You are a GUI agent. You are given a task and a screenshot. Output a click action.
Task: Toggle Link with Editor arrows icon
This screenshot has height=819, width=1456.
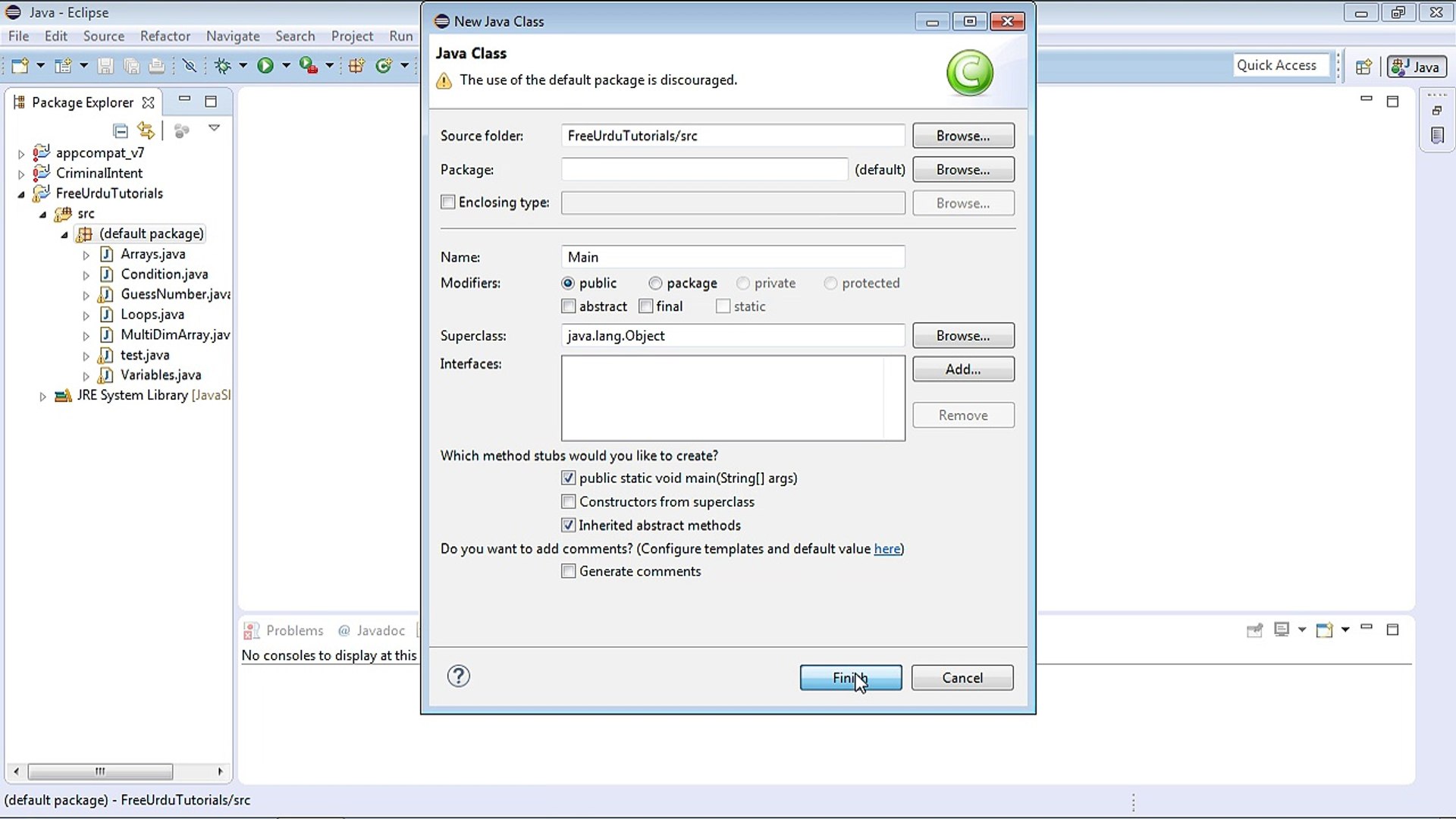click(146, 130)
